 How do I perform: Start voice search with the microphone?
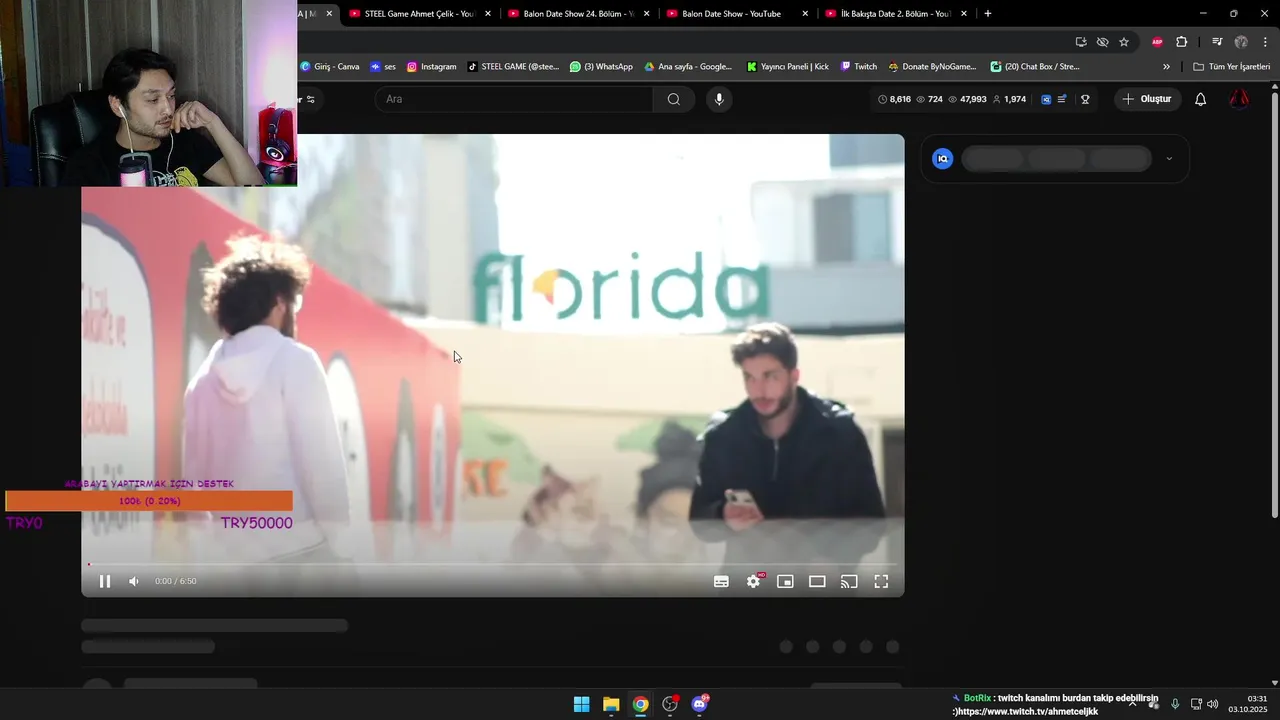click(x=718, y=99)
